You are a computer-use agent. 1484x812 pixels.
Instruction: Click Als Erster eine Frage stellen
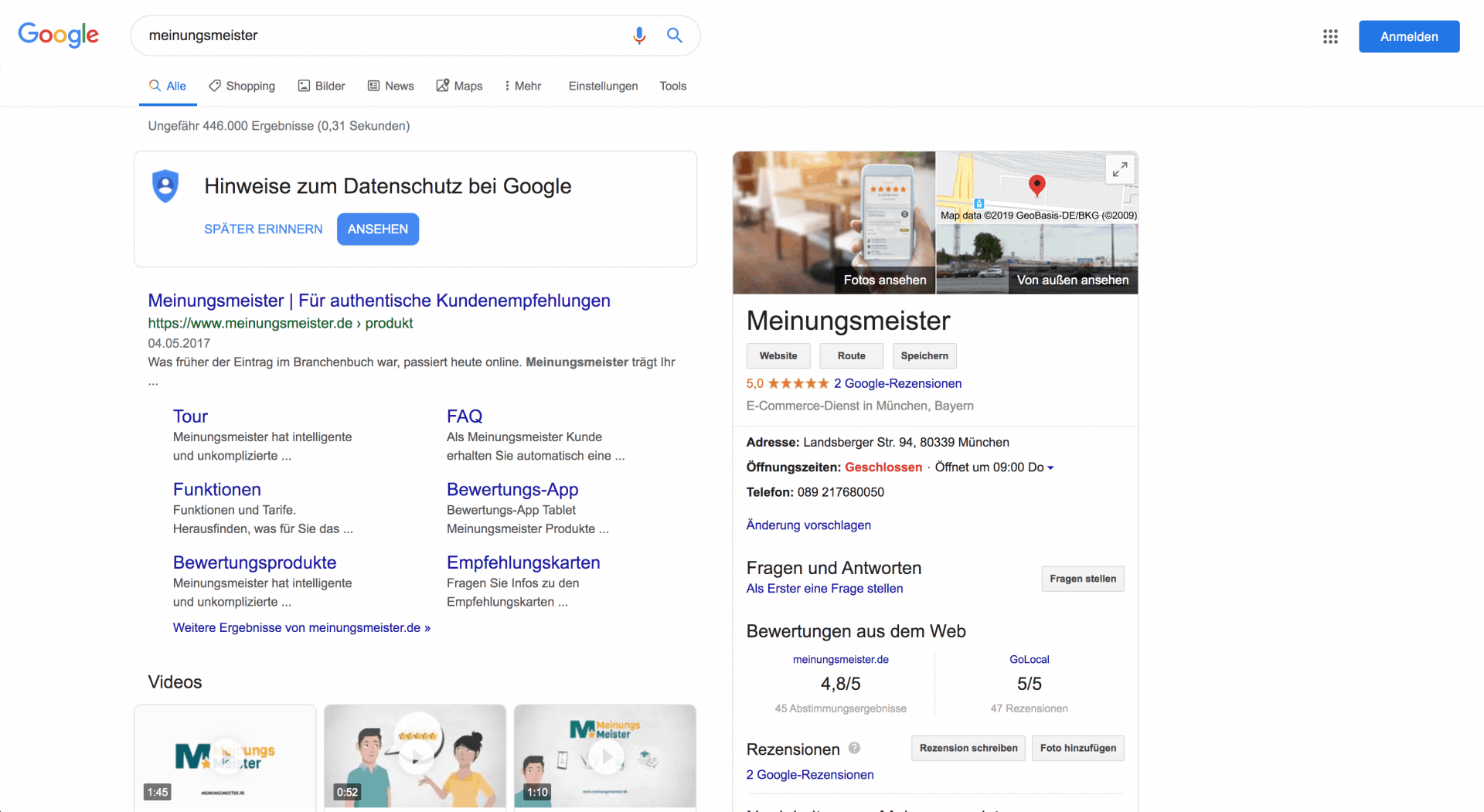[x=825, y=588]
